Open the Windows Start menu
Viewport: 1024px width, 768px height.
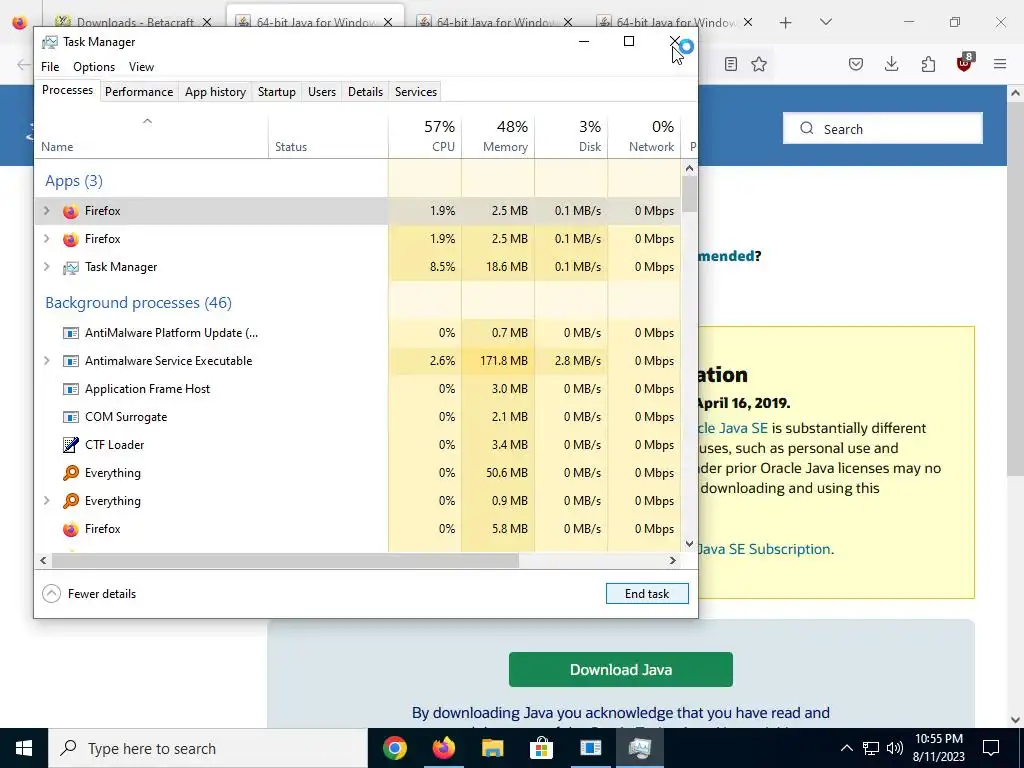click(24, 748)
